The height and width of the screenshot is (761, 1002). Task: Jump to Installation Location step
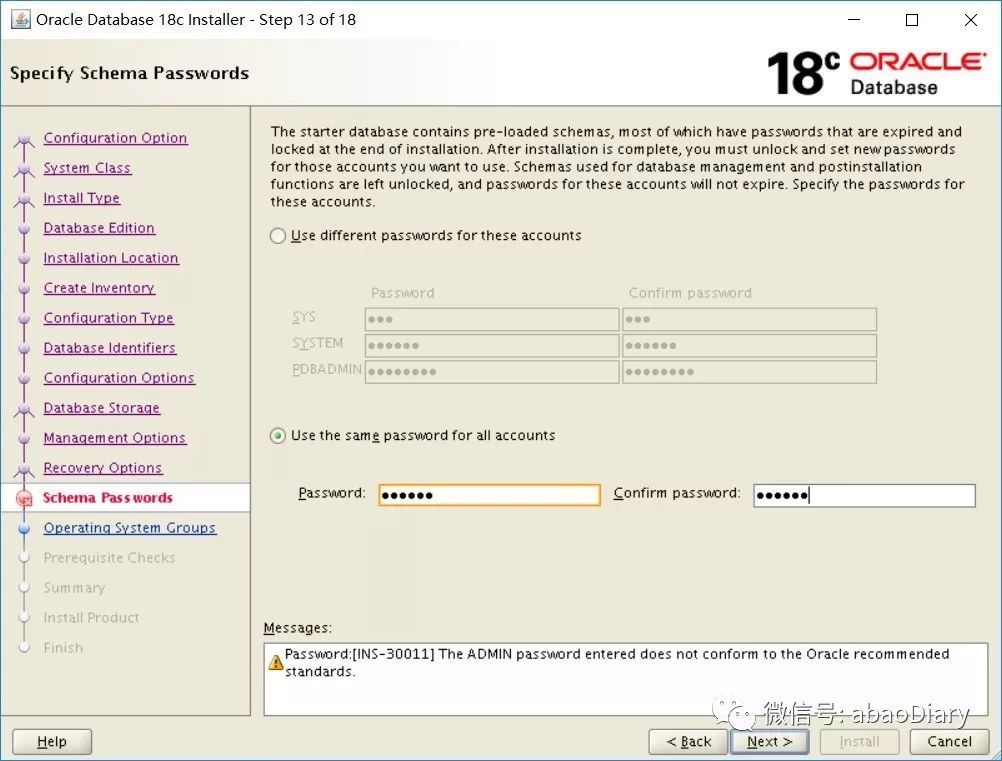(111, 258)
